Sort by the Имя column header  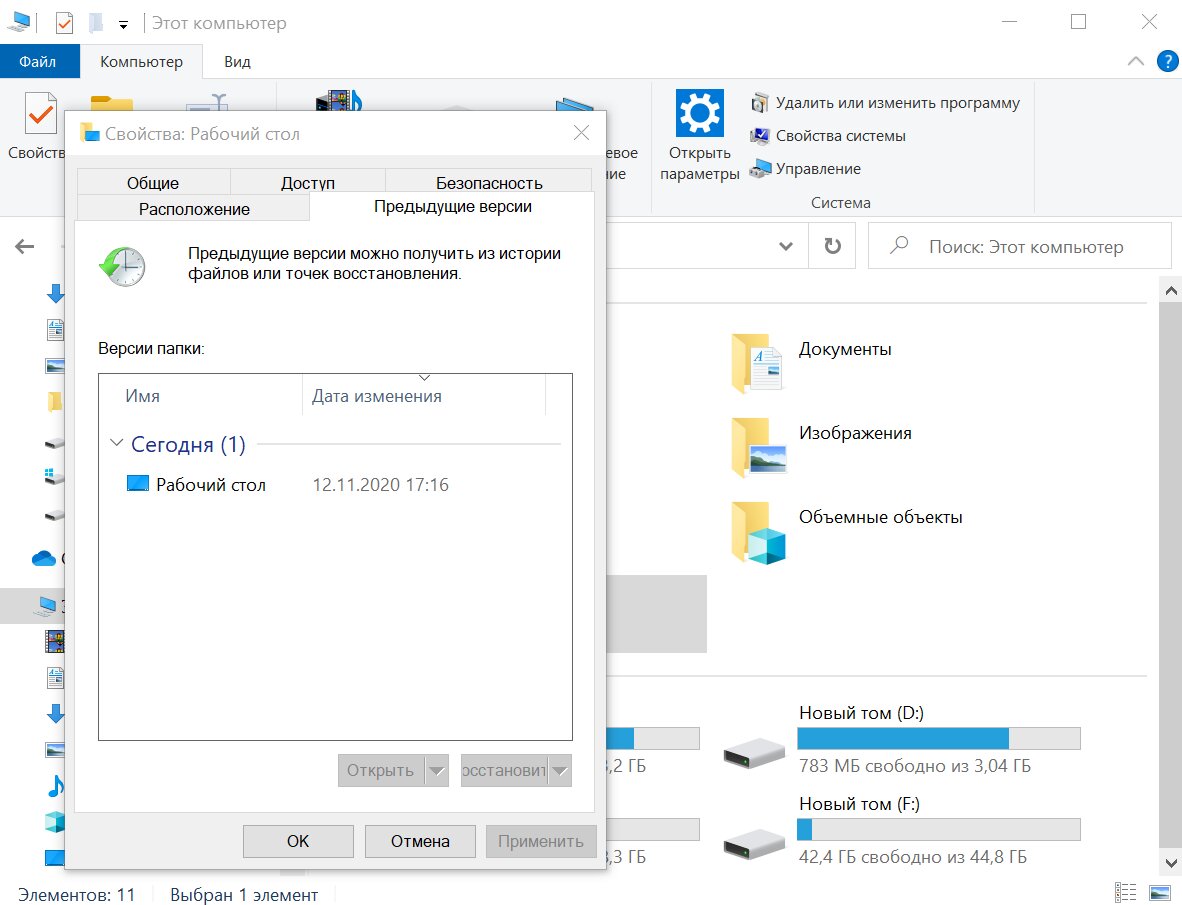coord(202,396)
